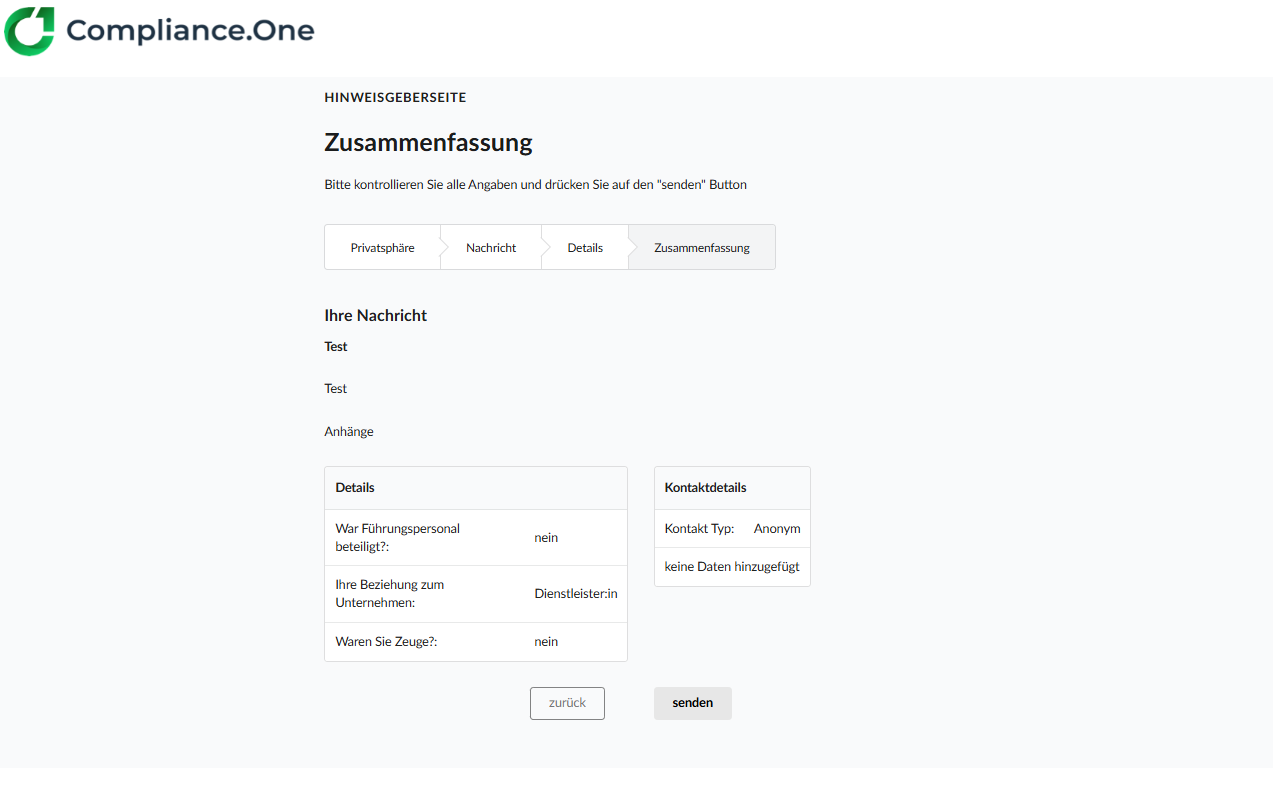This screenshot has width=1273, height=804.
Task: Click the 'Ihre Nachricht' heading
Action: tap(375, 315)
